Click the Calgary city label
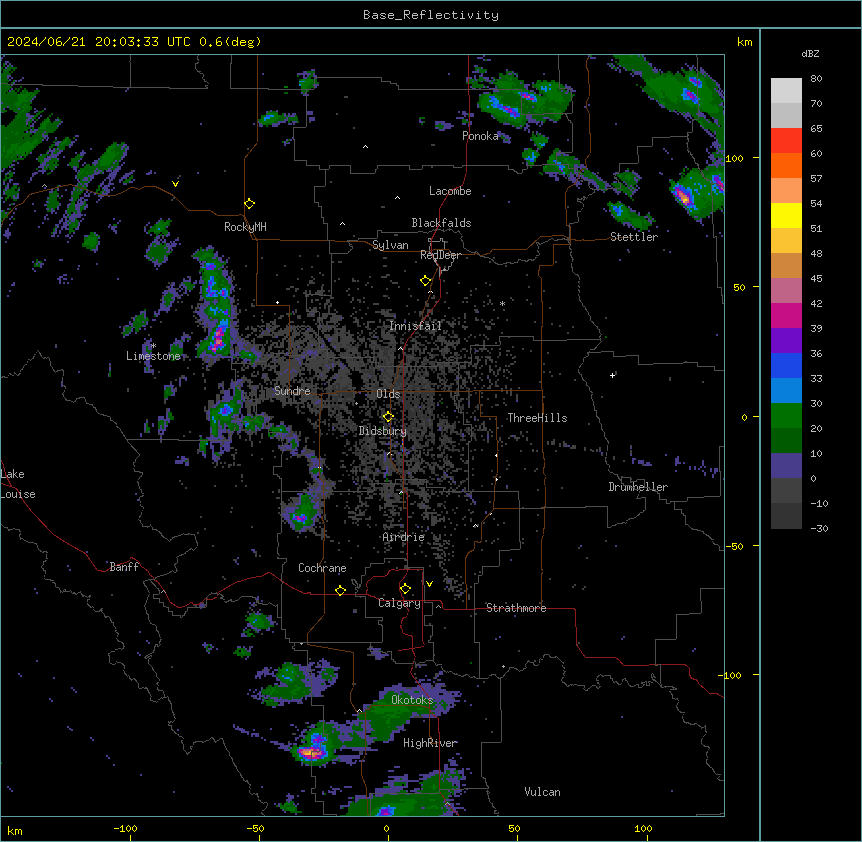The height and width of the screenshot is (842, 862). point(399,603)
